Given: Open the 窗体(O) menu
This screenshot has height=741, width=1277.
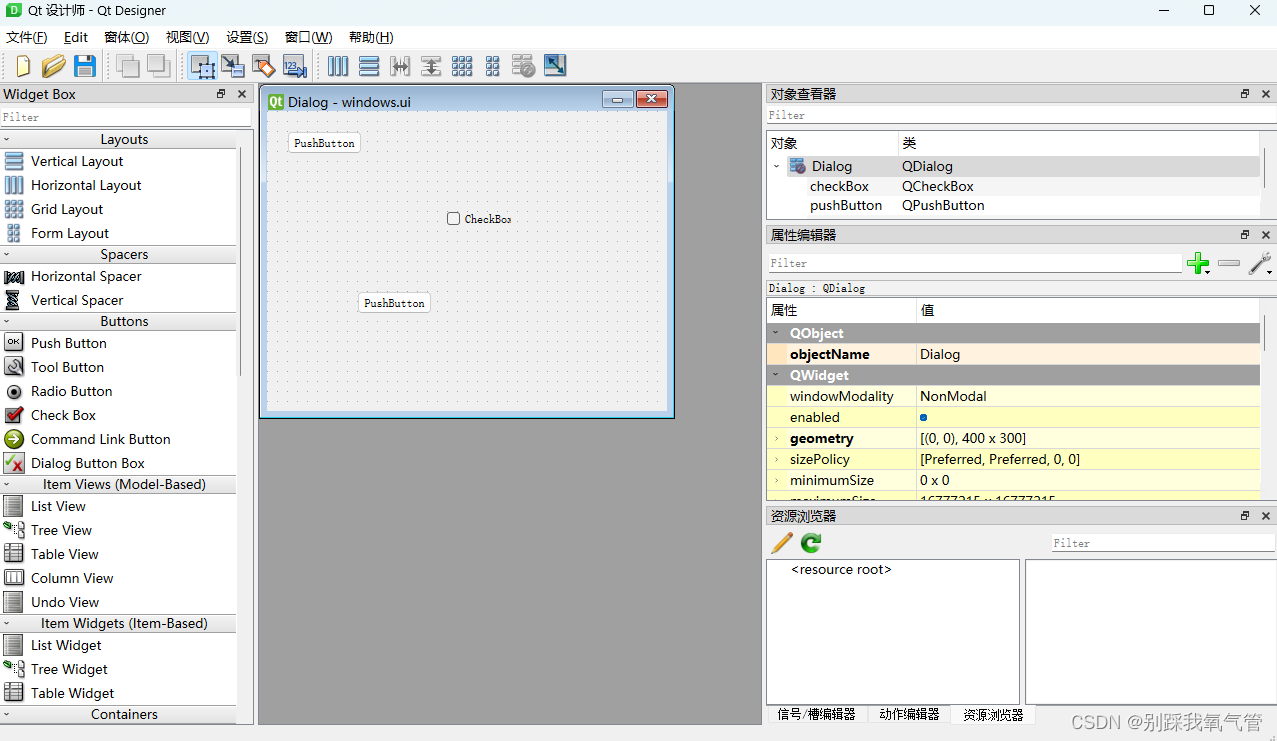Looking at the screenshot, I should [126, 37].
